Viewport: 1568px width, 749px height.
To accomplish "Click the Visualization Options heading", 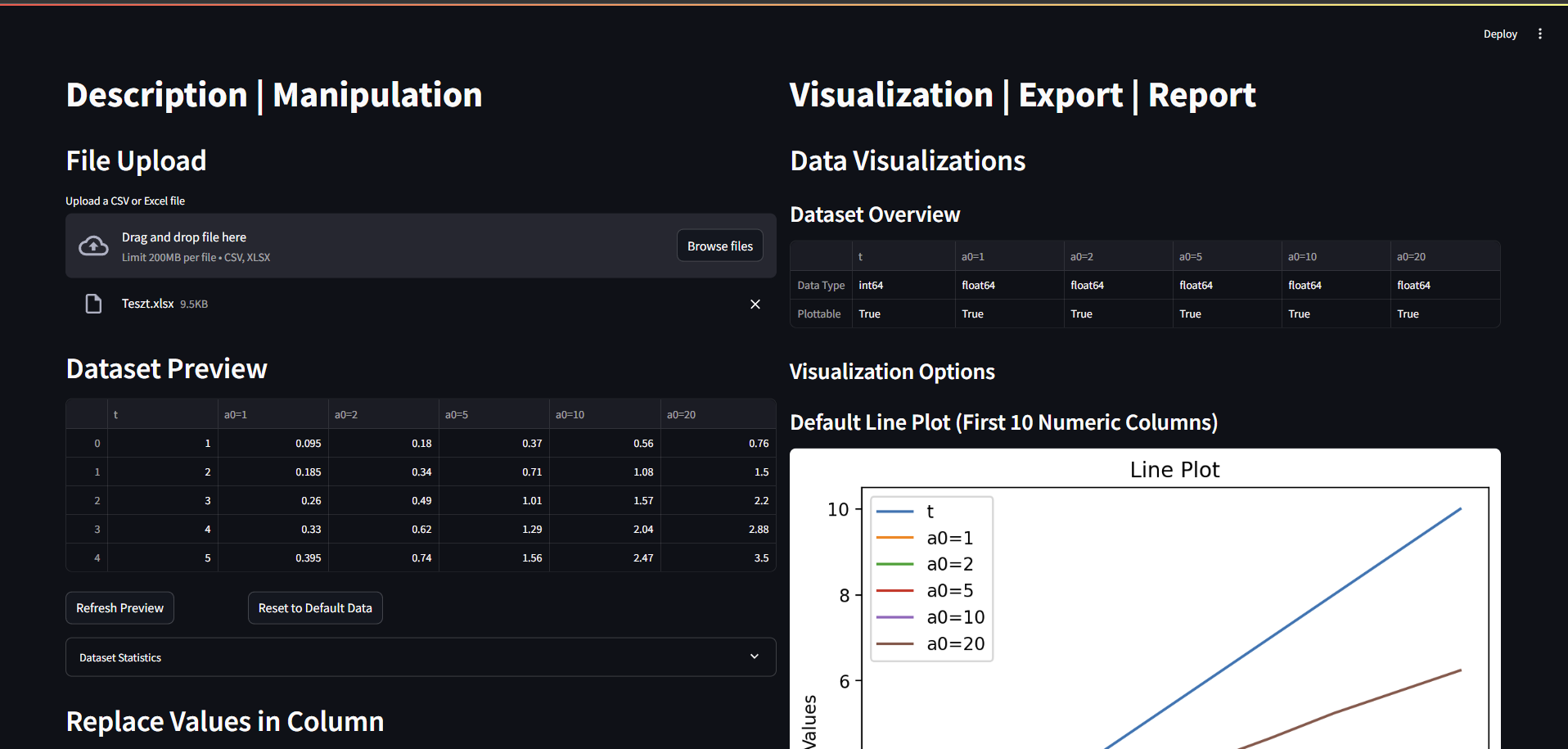I will (892, 372).
